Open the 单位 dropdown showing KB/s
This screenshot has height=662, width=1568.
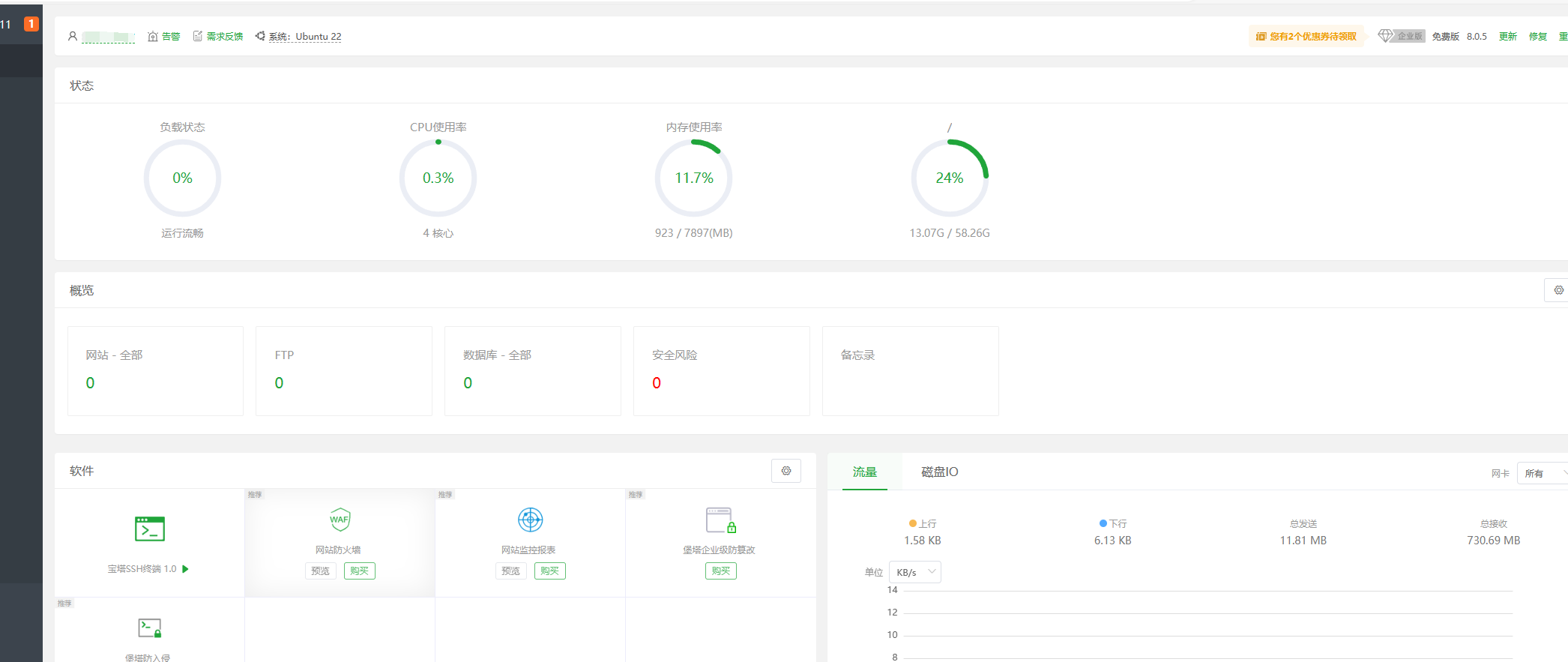(915, 572)
